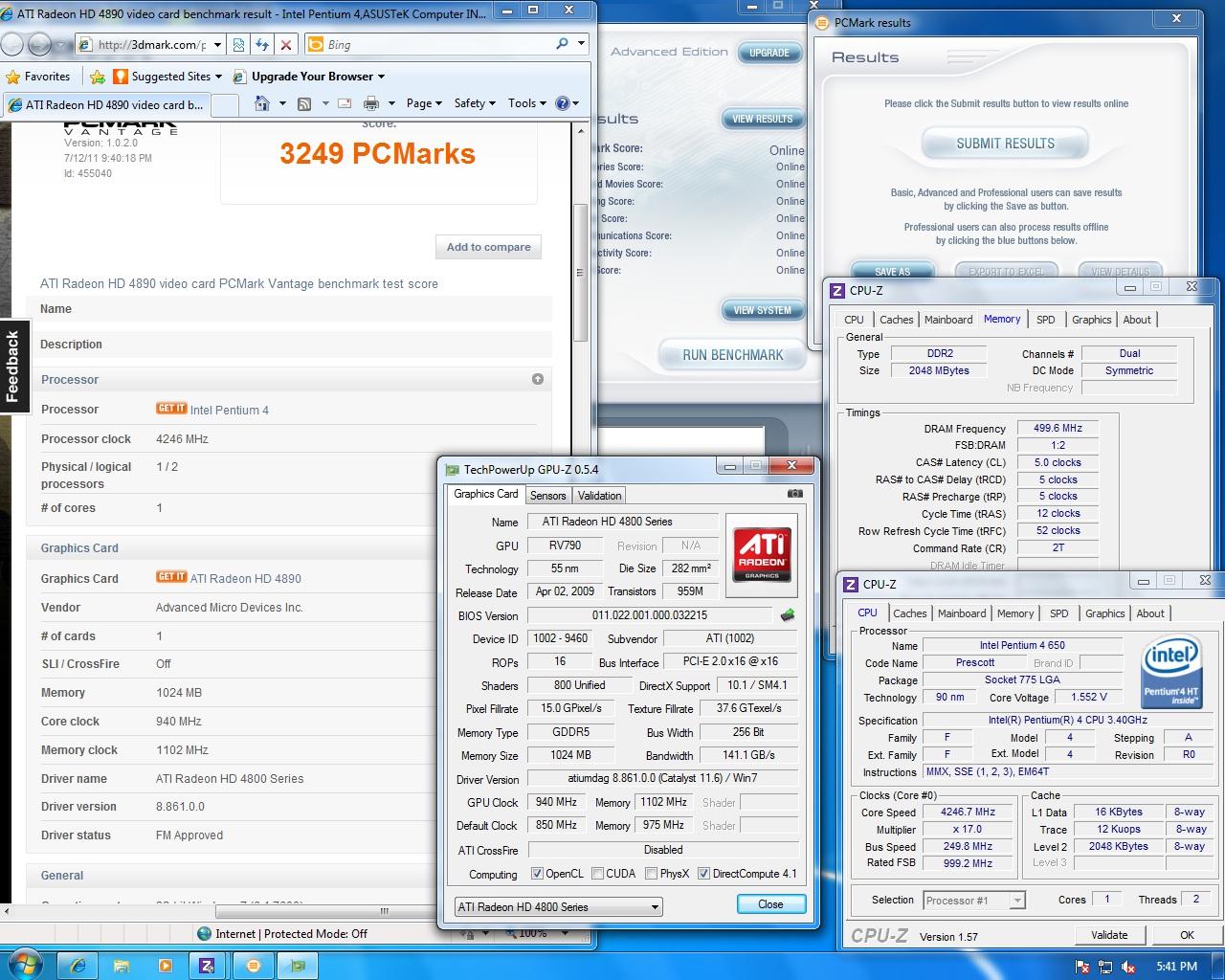Select Caches tab in lower CPU-Z window
Viewport: 1225px width, 980px height.
909,613
